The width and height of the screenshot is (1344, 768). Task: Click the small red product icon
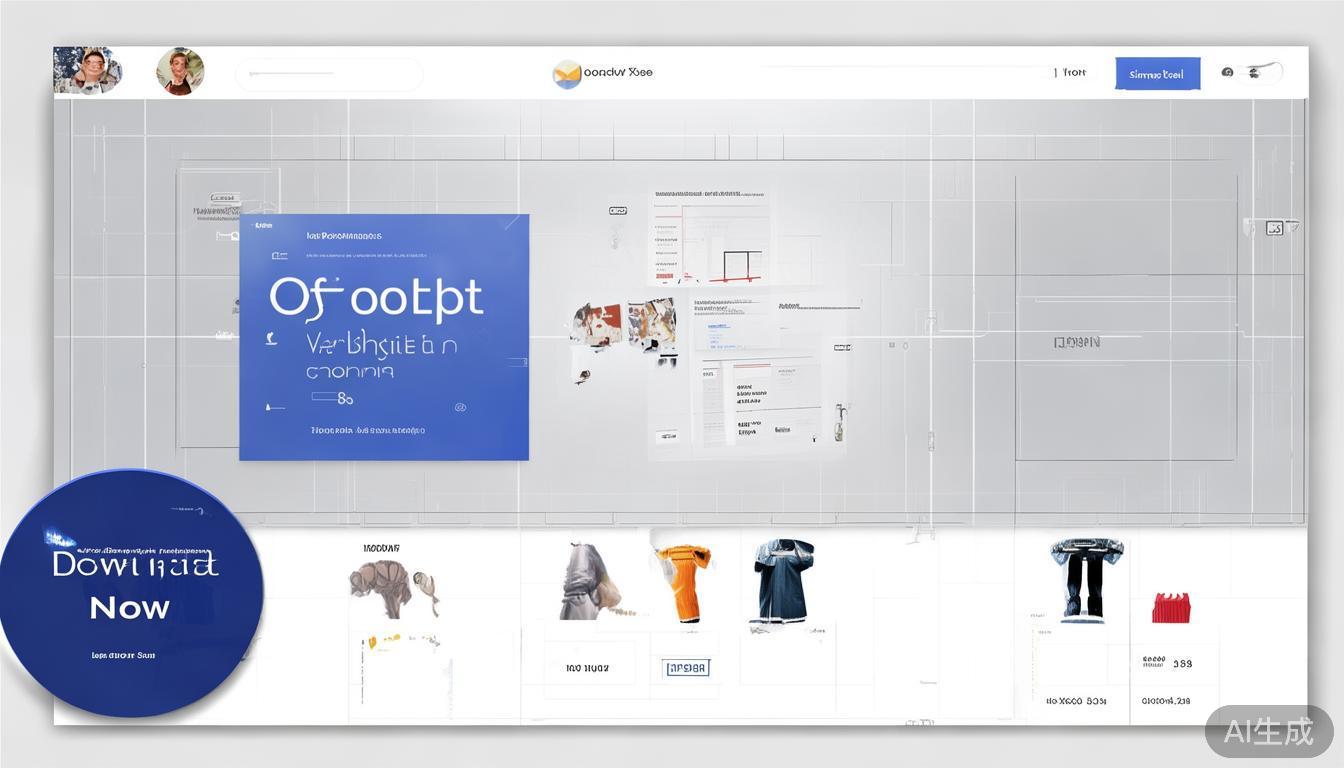[x=1171, y=607]
